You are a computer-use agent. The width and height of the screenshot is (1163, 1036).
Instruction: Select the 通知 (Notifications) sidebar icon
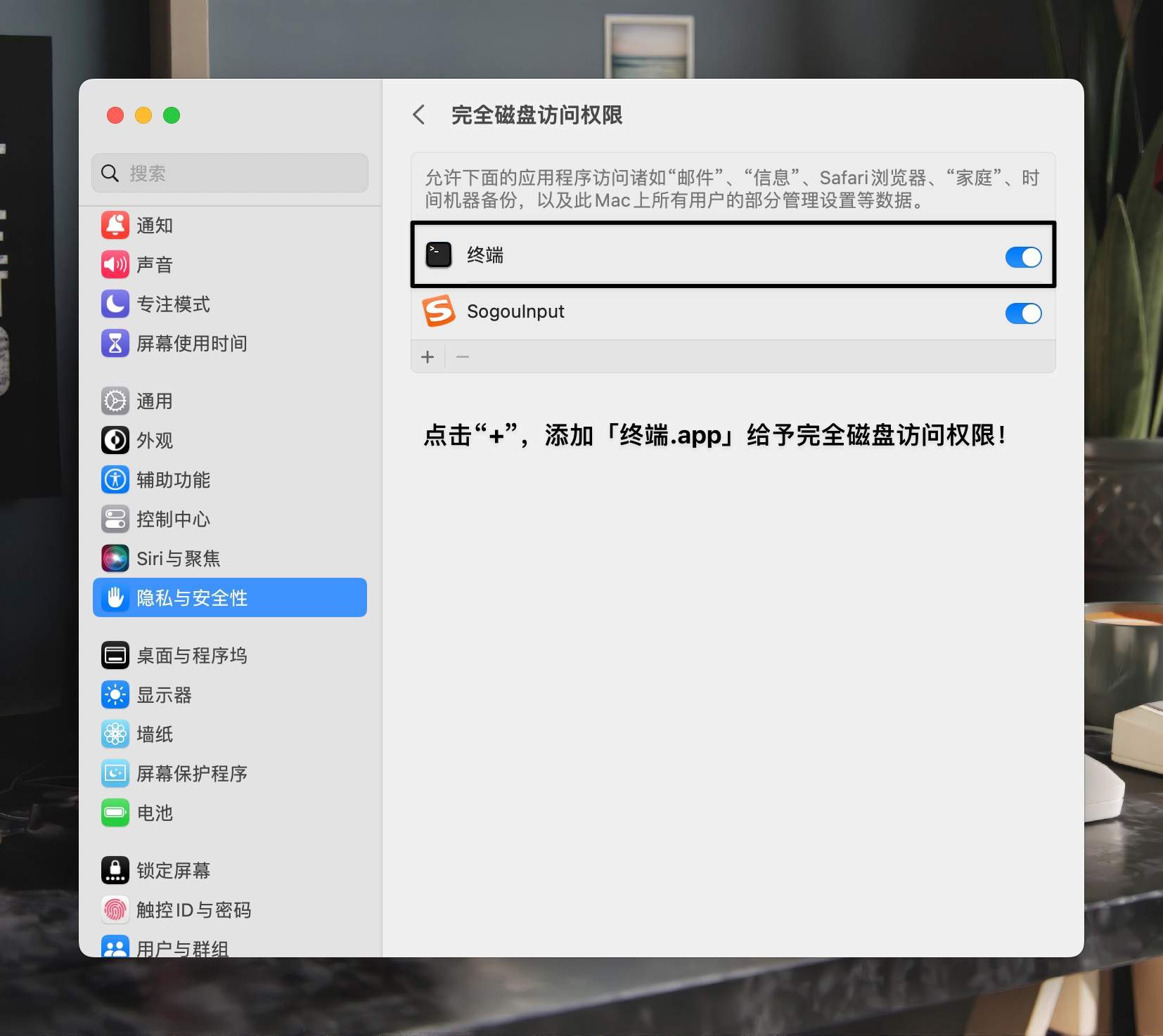(x=115, y=225)
